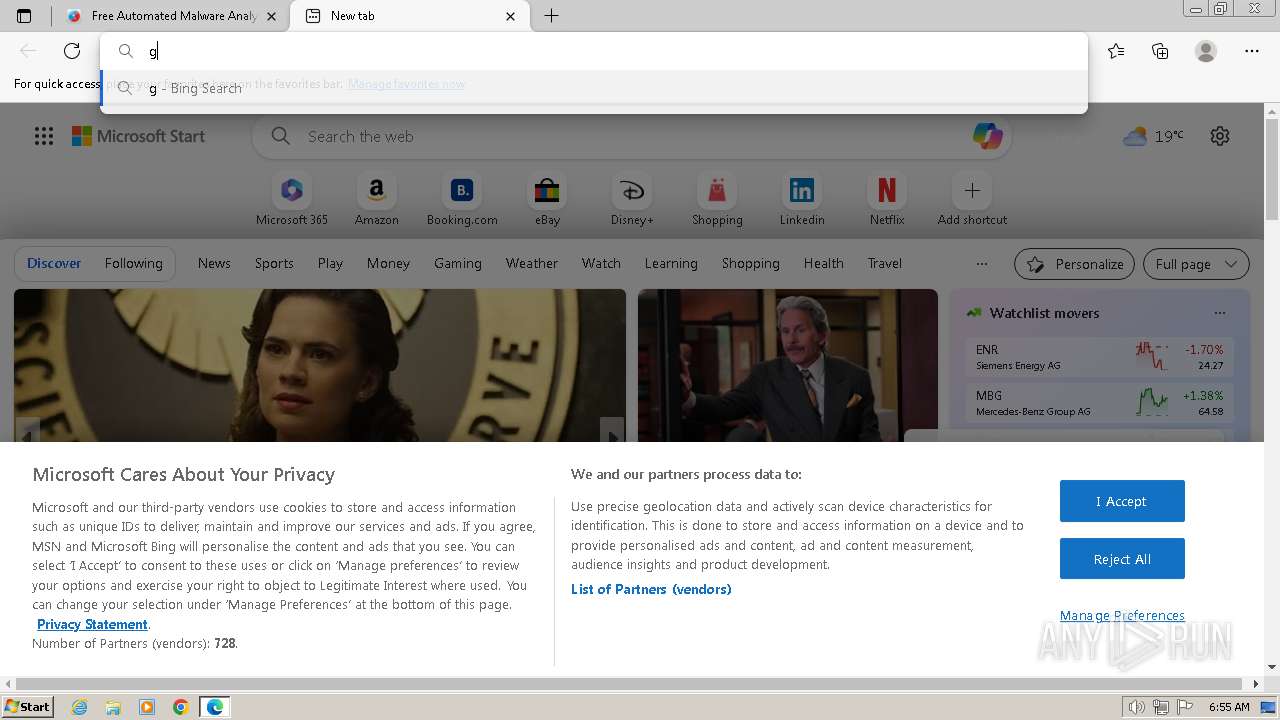1280x720 pixels.
Task: Open LinkedIn shortcut
Action: coord(802,200)
